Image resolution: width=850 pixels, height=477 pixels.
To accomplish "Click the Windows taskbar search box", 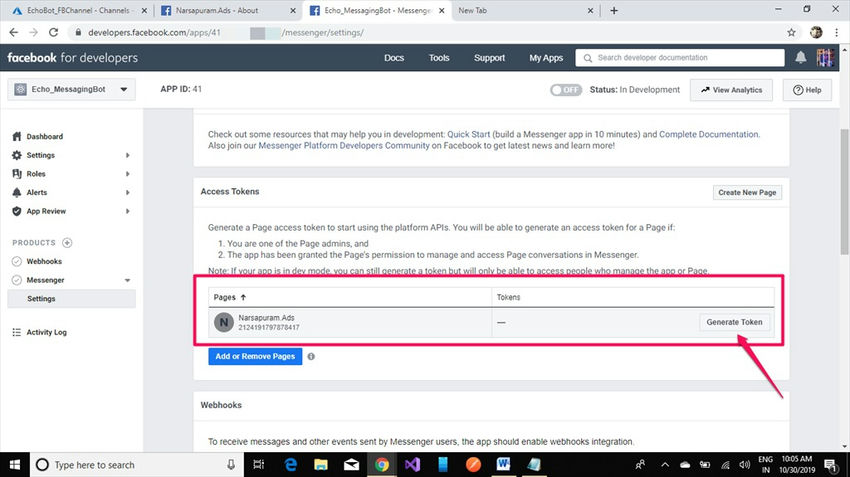I will 137,465.
